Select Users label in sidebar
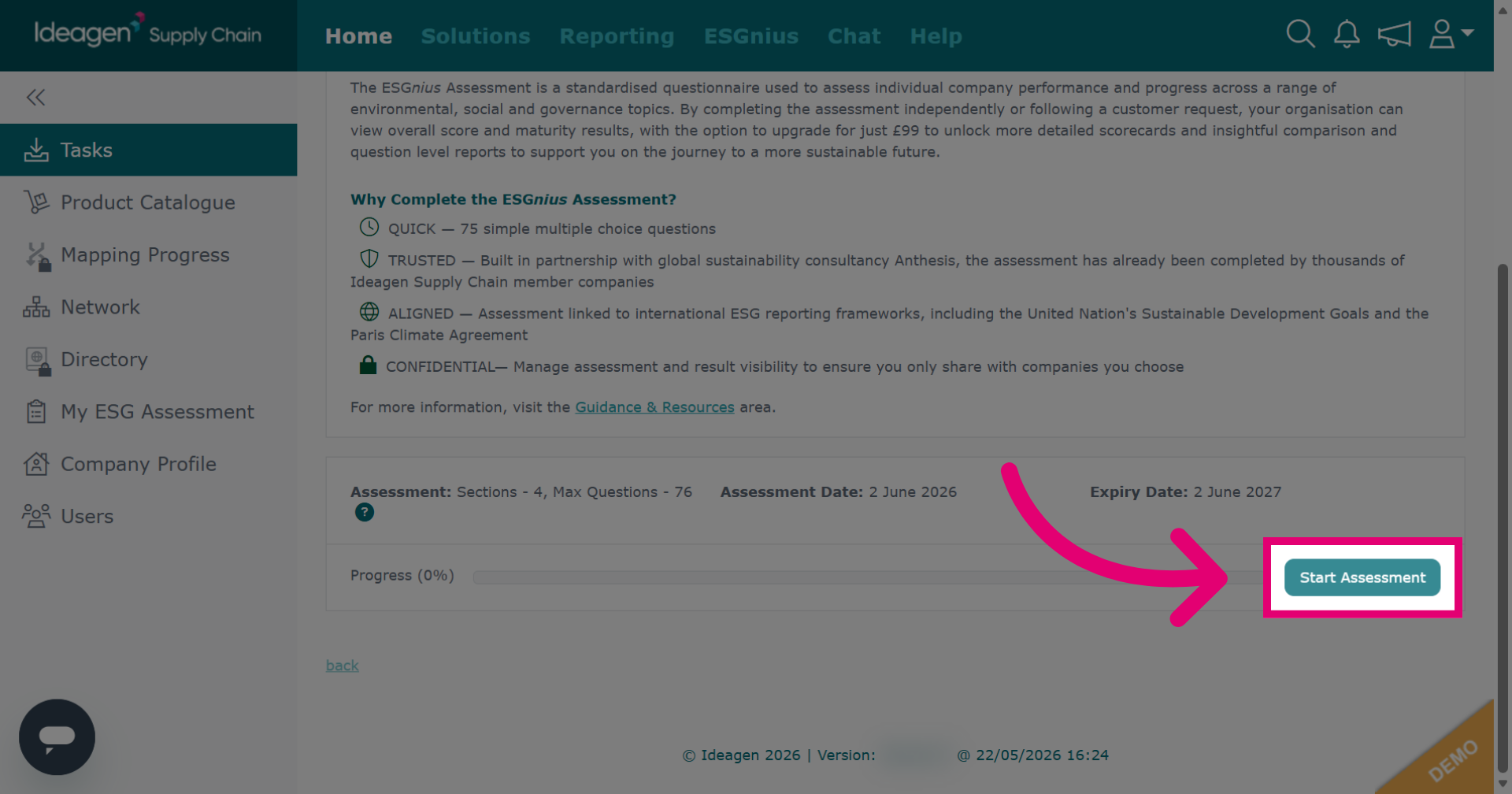This screenshot has width=1512, height=794. (x=87, y=517)
